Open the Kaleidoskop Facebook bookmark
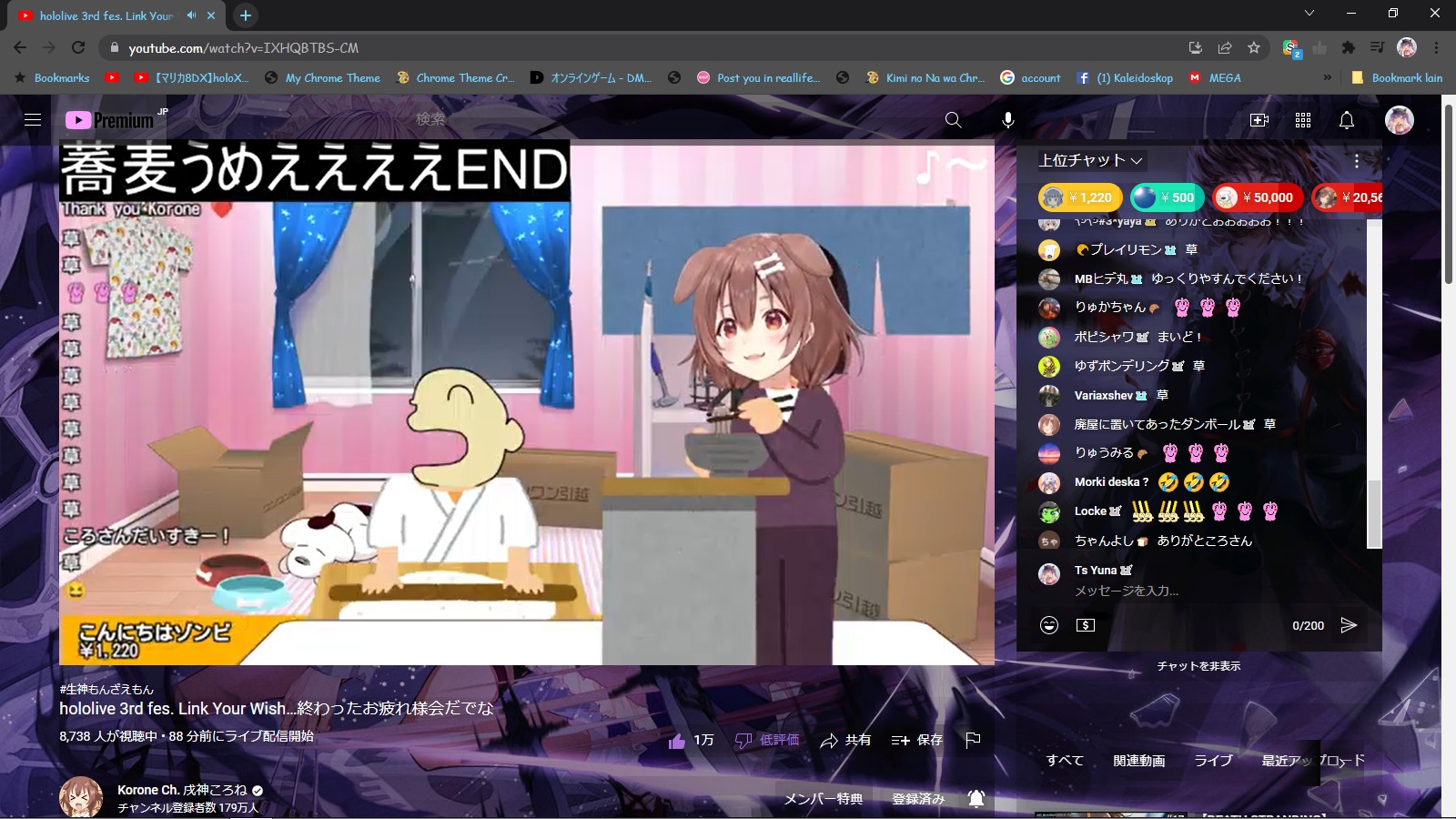Viewport: 1456px width, 819px height. (x=1125, y=78)
